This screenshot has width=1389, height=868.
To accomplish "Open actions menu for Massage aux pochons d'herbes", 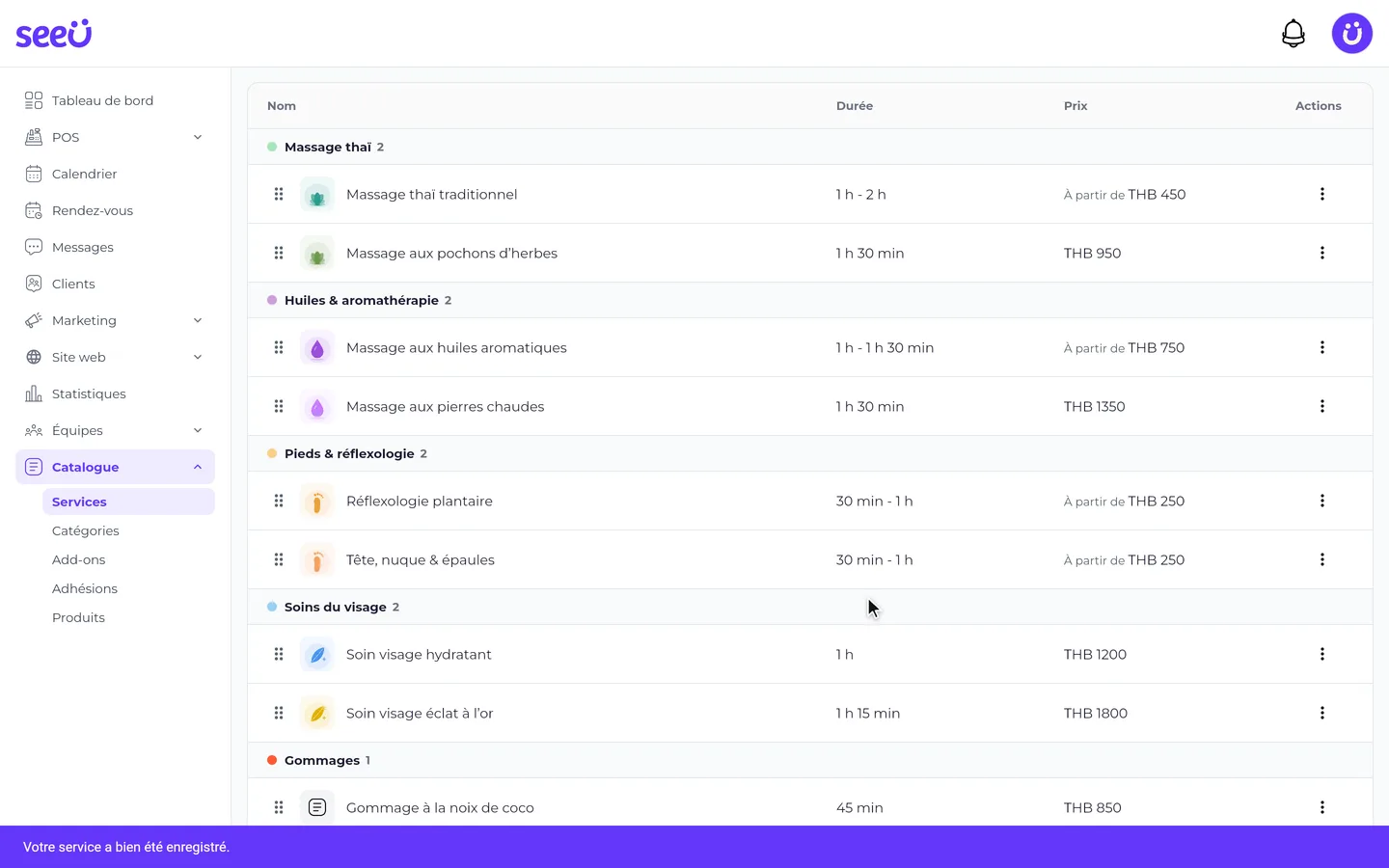I will tap(1322, 253).
